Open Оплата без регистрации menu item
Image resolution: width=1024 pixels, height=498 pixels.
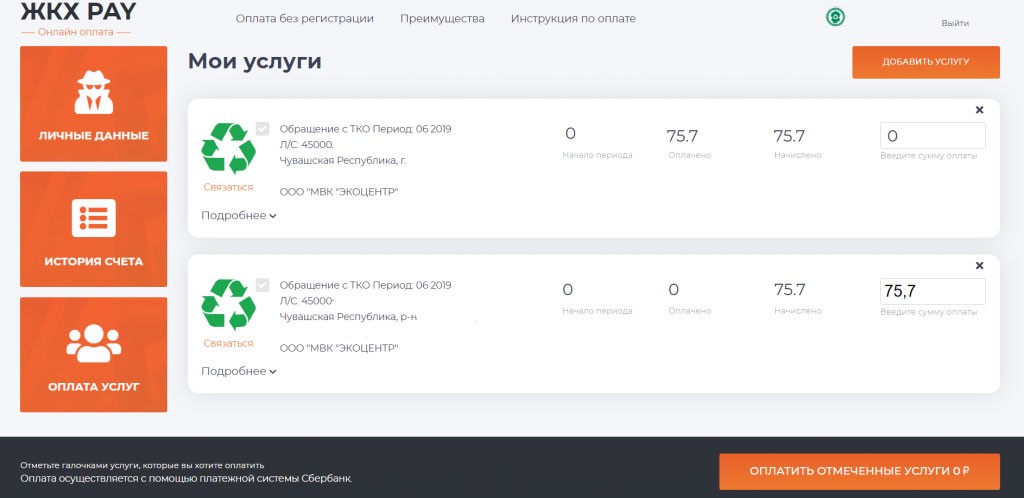[304, 19]
